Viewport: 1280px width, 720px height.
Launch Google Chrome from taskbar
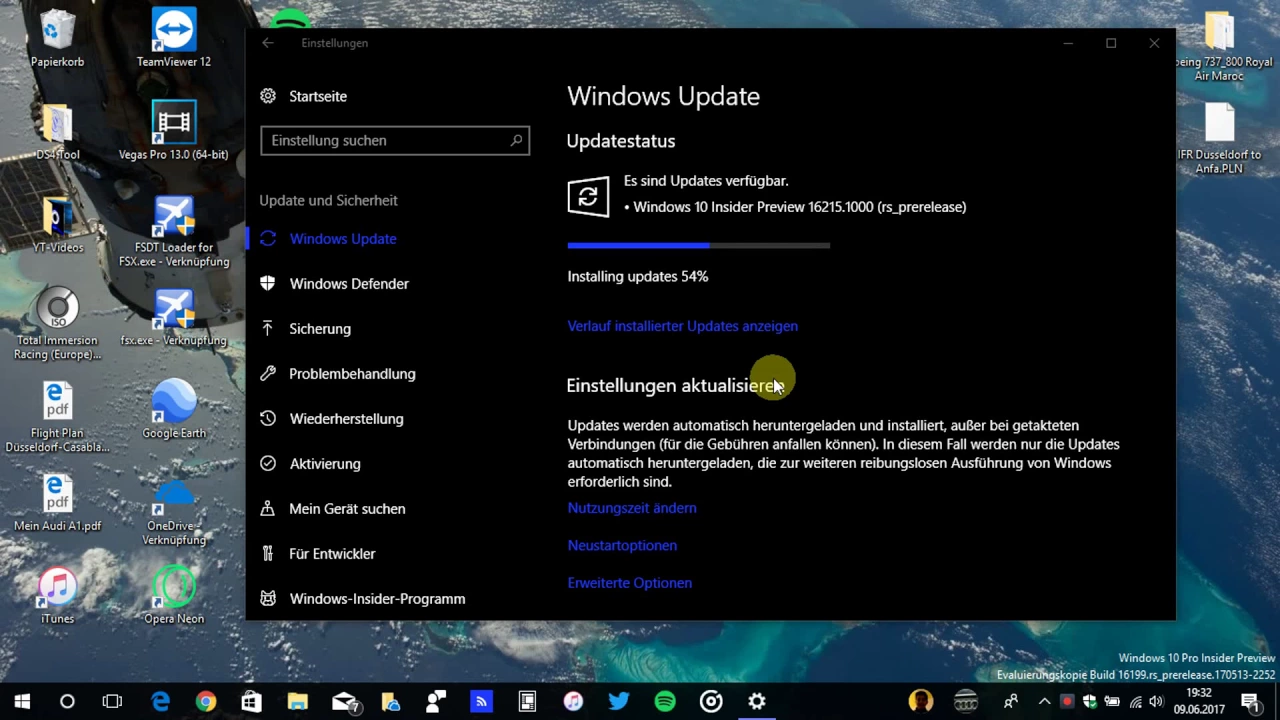point(206,701)
